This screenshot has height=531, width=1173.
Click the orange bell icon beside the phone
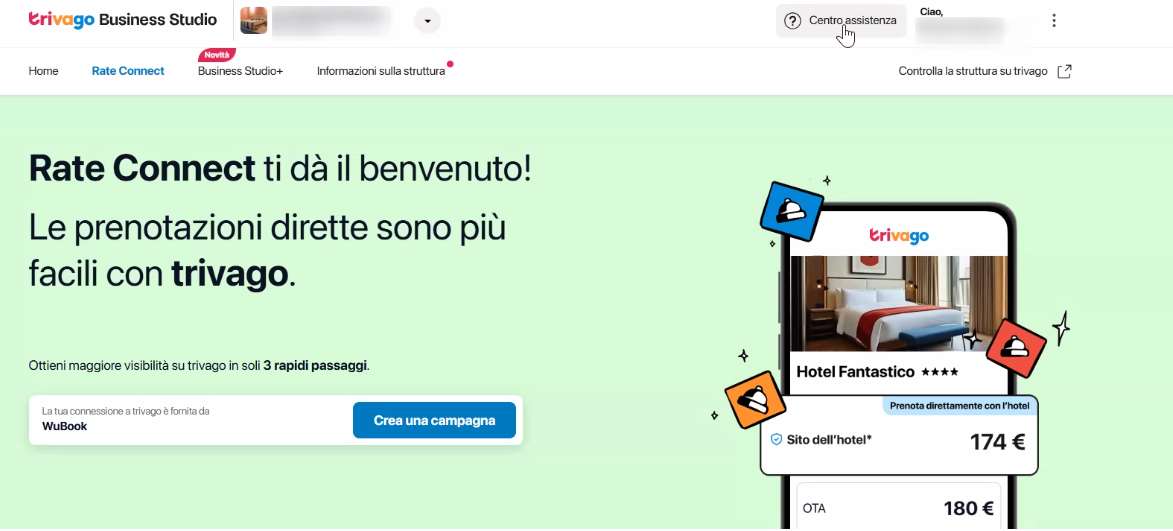coord(756,399)
